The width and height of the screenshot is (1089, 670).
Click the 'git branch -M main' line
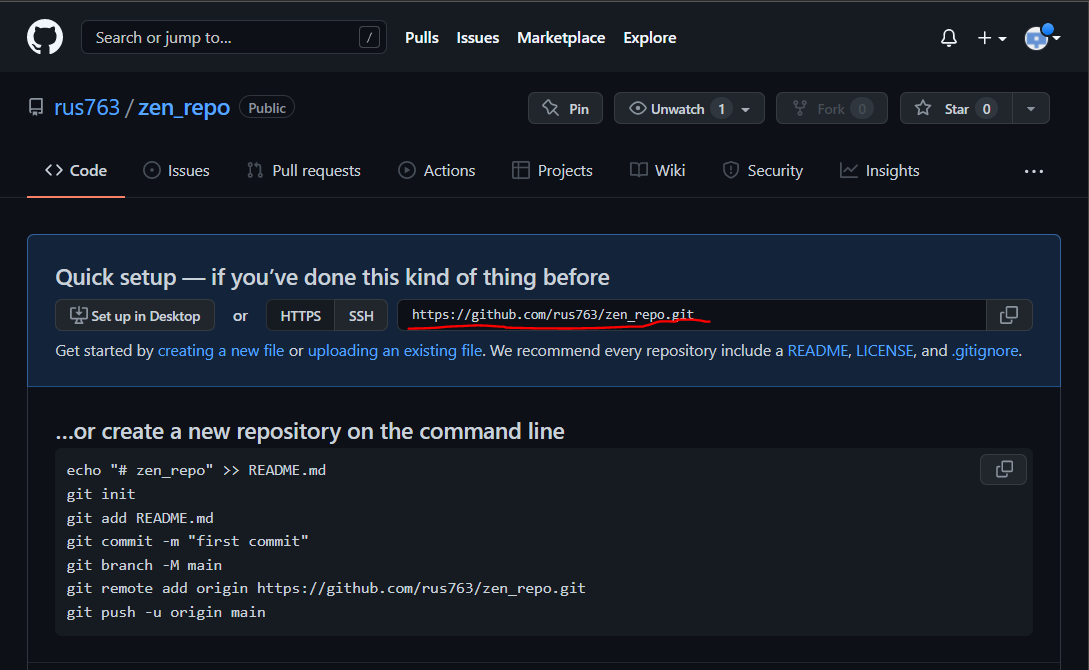(x=144, y=564)
